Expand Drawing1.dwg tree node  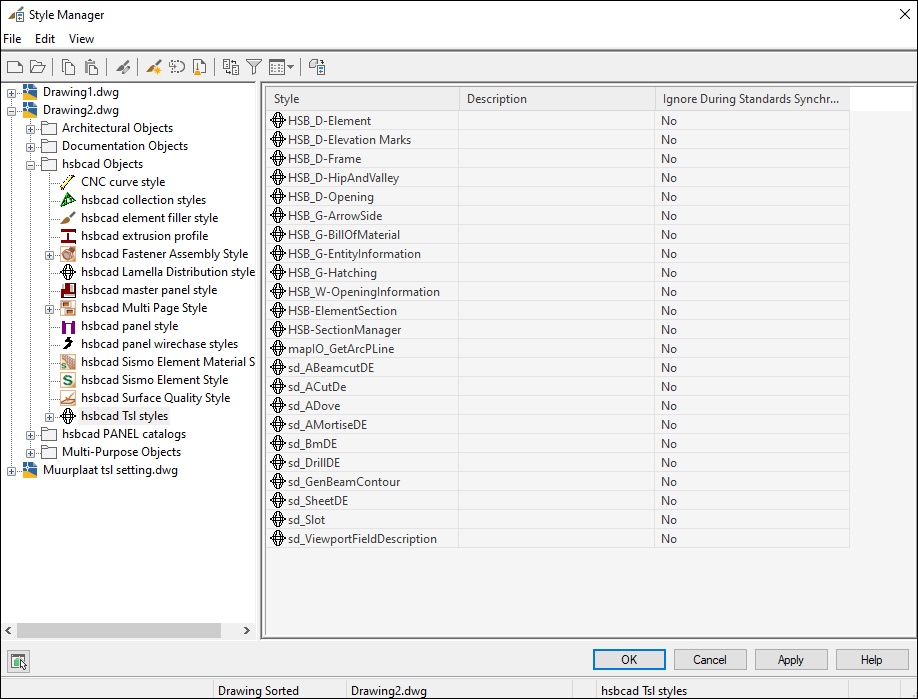click(11, 92)
